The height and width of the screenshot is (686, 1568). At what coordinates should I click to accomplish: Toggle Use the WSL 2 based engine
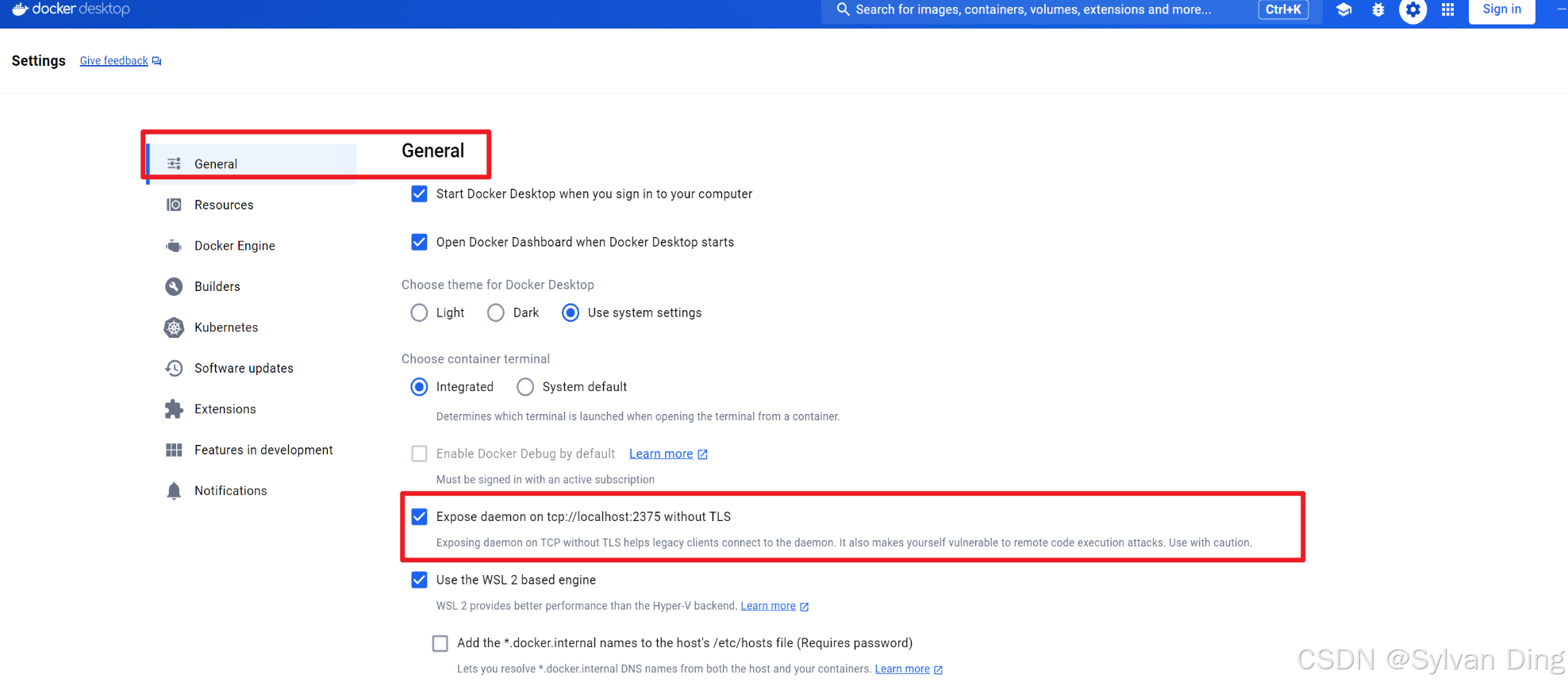(419, 580)
